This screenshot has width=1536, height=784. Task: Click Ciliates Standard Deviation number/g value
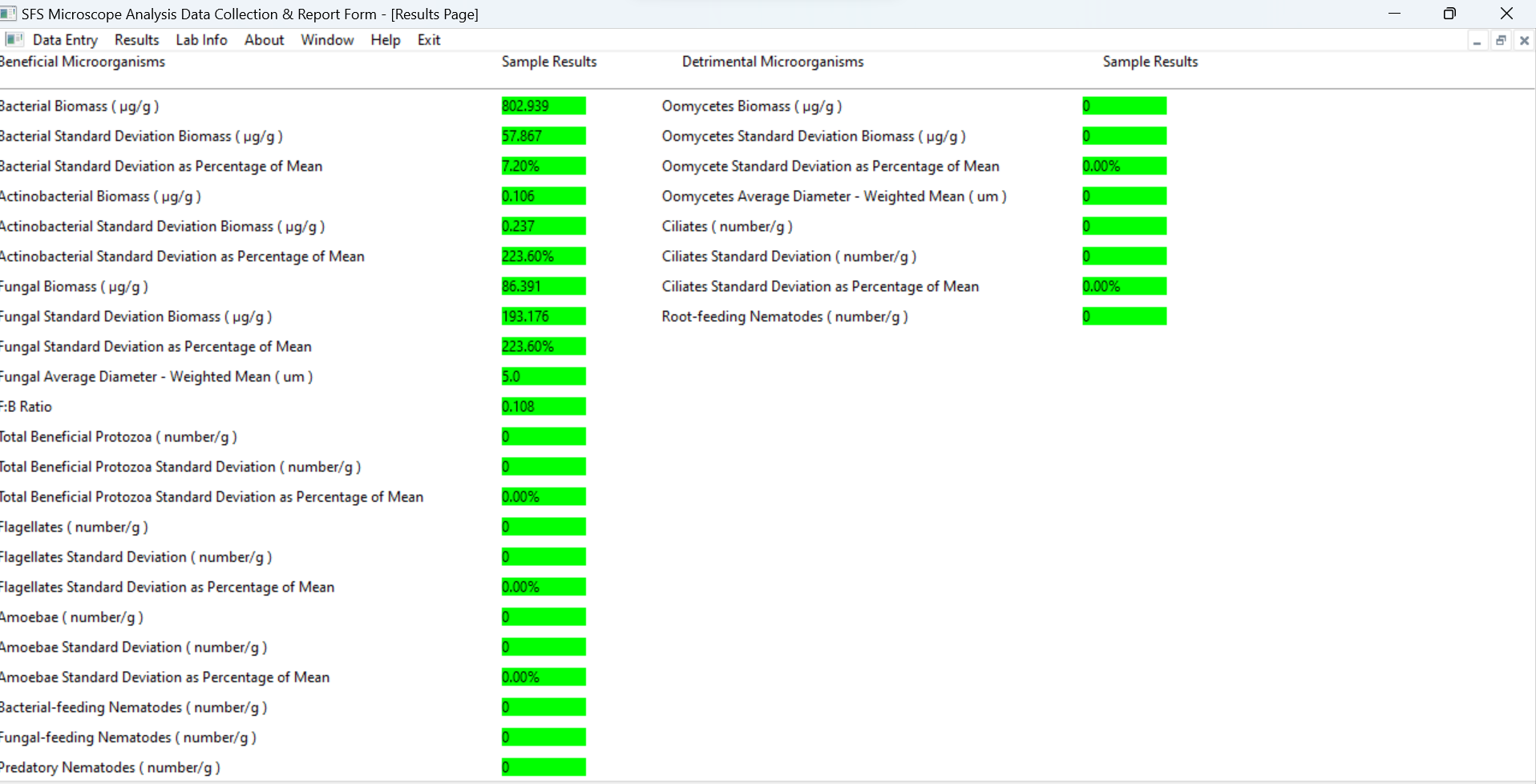pyautogui.click(x=1124, y=257)
